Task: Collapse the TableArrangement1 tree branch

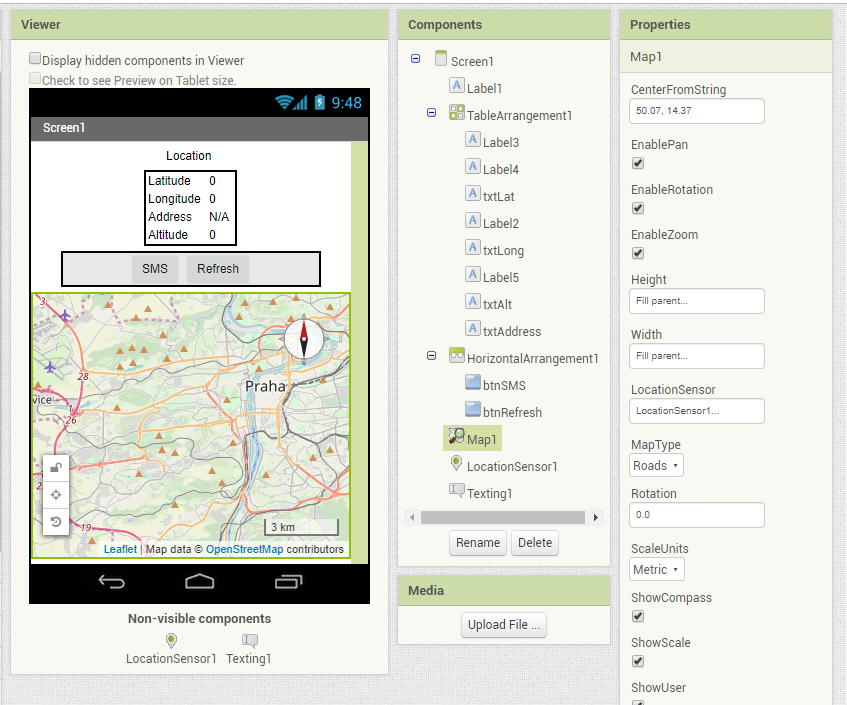Action: click(430, 112)
